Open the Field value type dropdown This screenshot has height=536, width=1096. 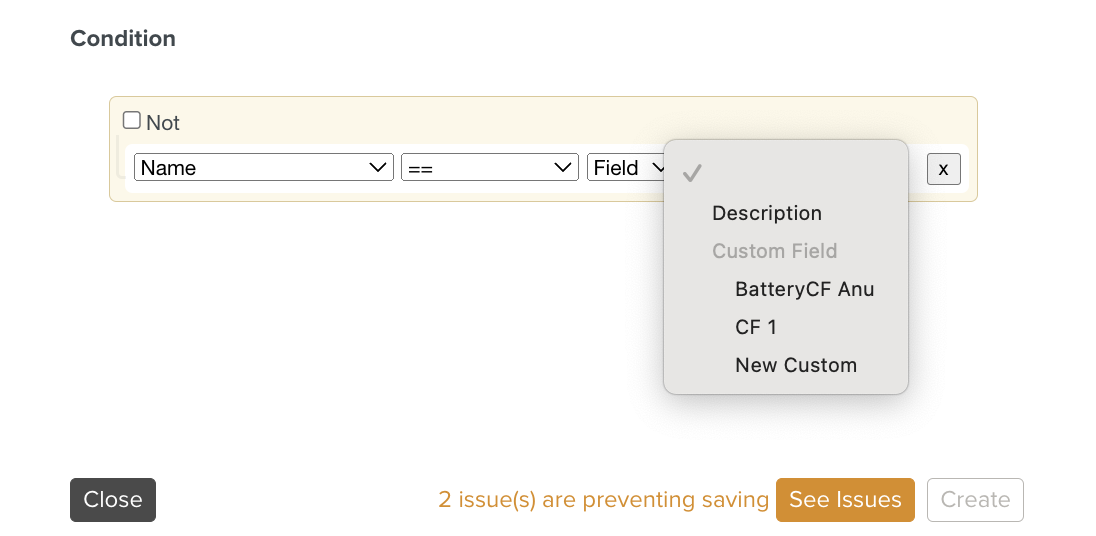626,168
